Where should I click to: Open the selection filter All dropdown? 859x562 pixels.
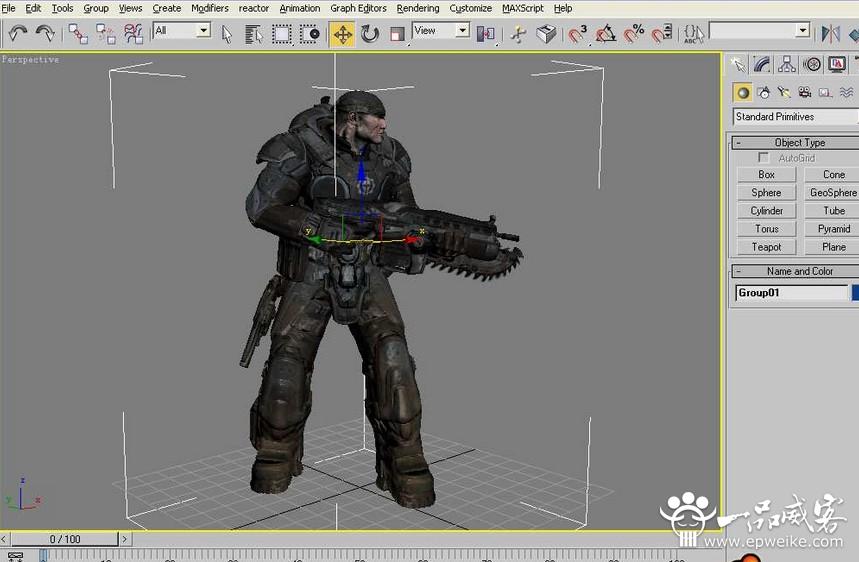(x=182, y=31)
